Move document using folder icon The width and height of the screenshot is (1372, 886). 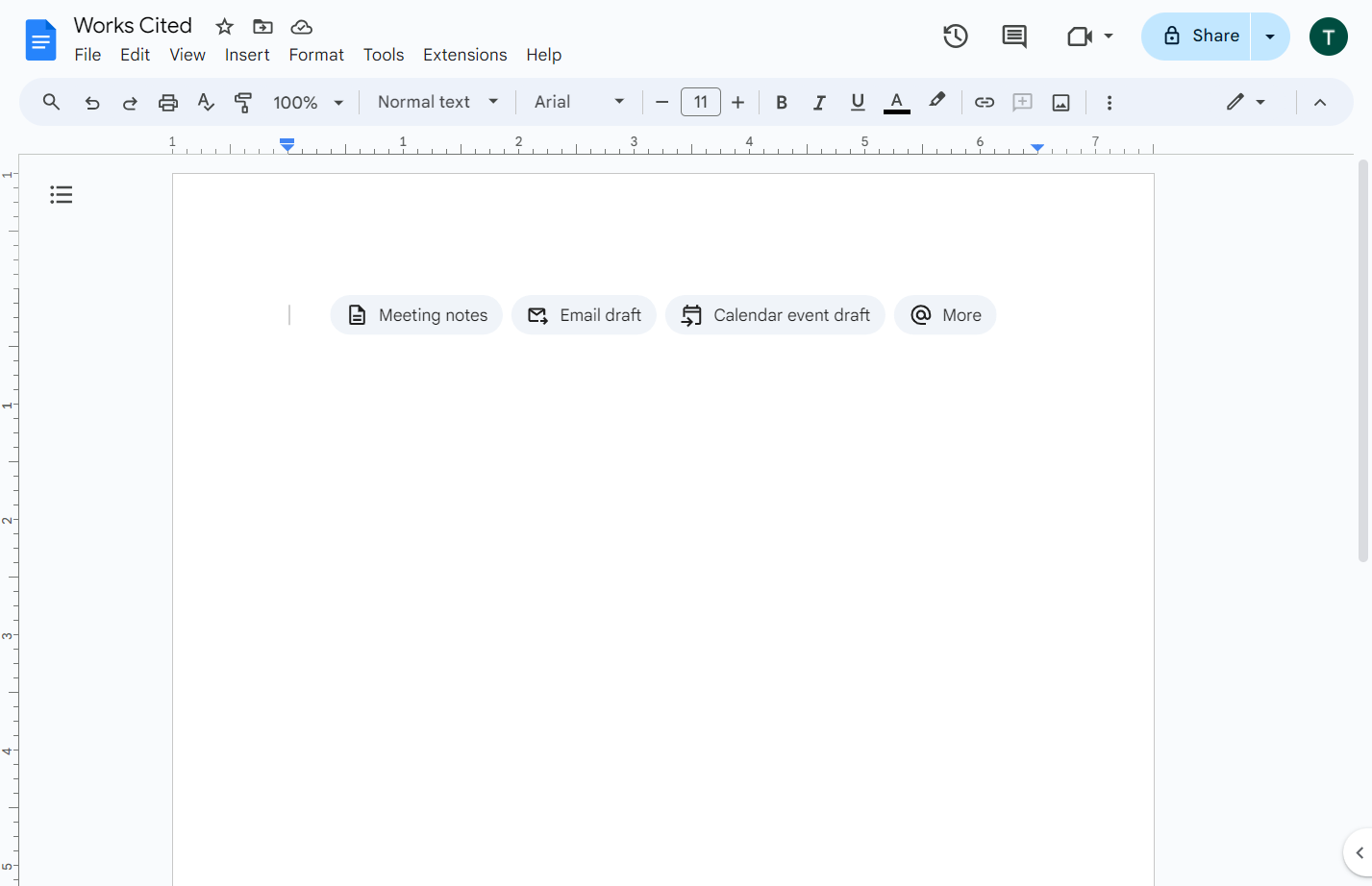click(262, 27)
